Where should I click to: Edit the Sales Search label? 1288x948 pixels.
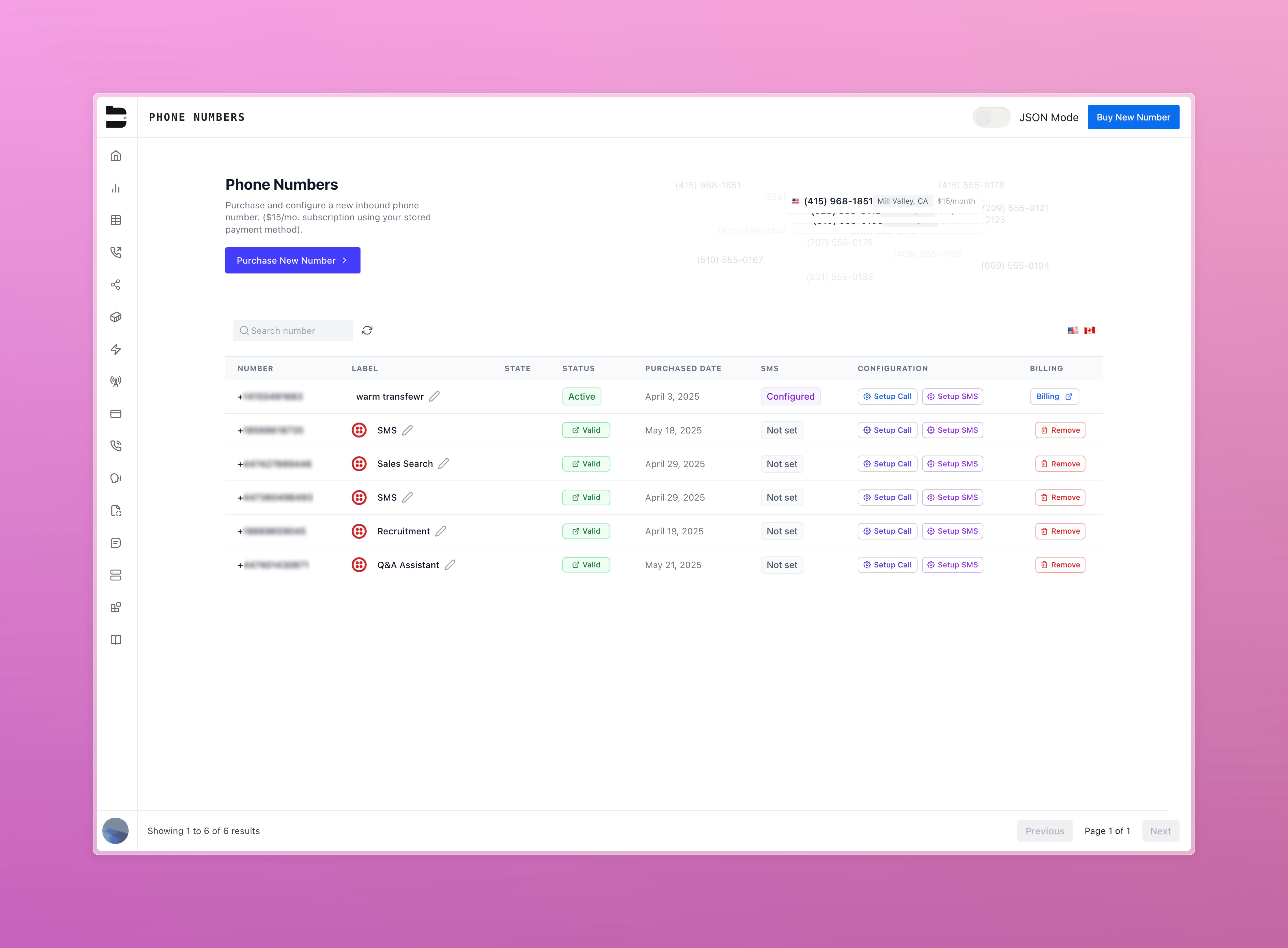(x=444, y=464)
